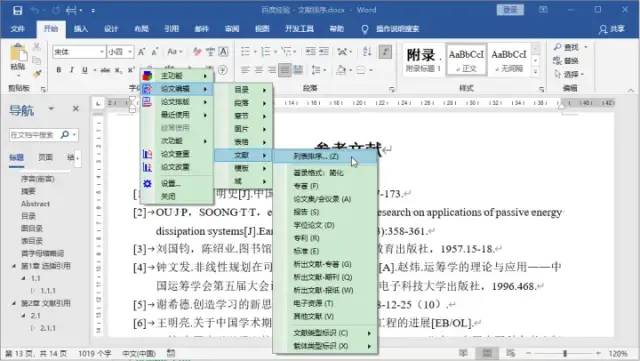640x361 pixels.
Task: Collapse the 第2章 heading in navigation
Action: pyautogui.click(x=14, y=303)
